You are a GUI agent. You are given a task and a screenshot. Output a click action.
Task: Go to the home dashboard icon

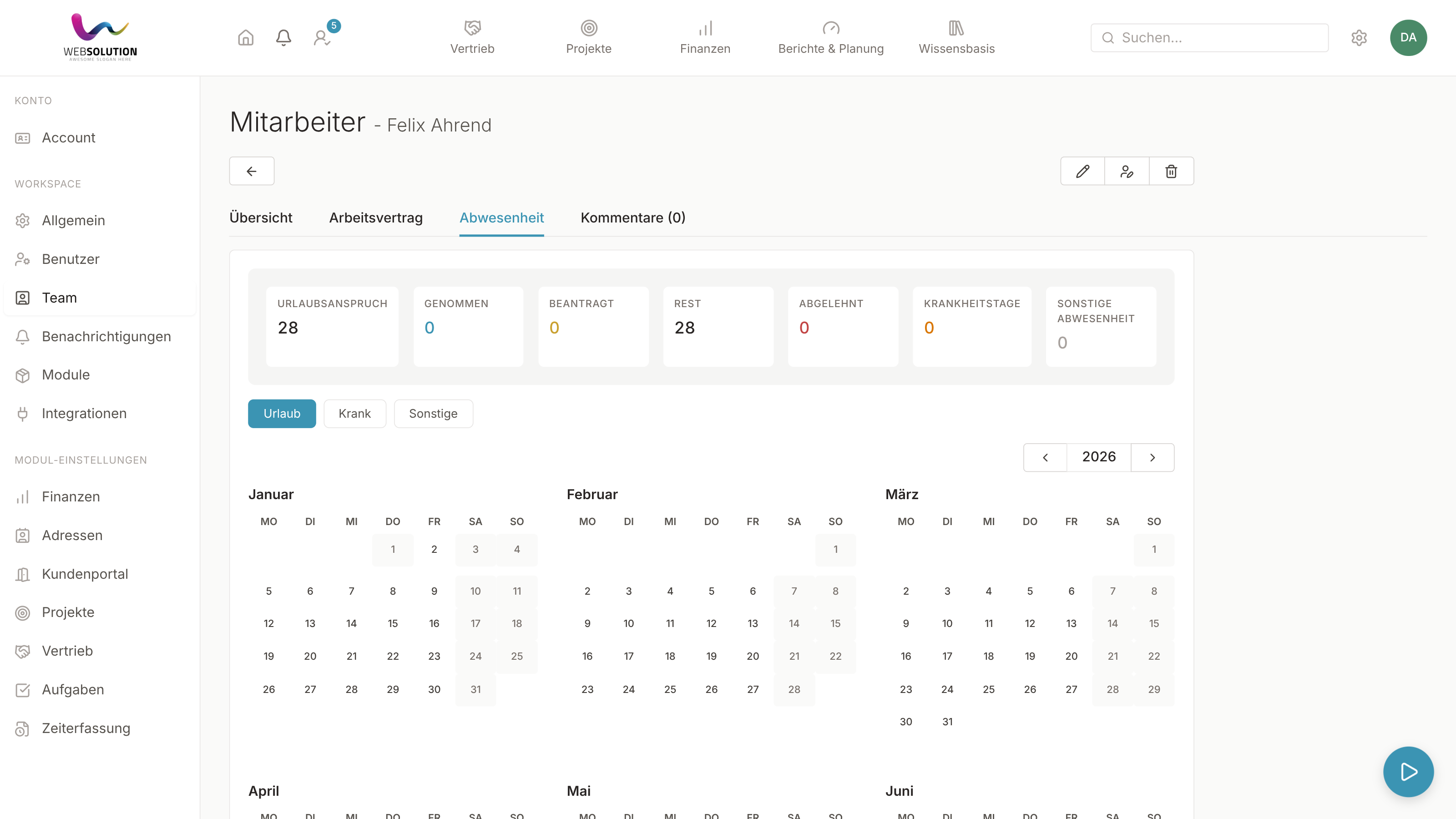(x=245, y=38)
